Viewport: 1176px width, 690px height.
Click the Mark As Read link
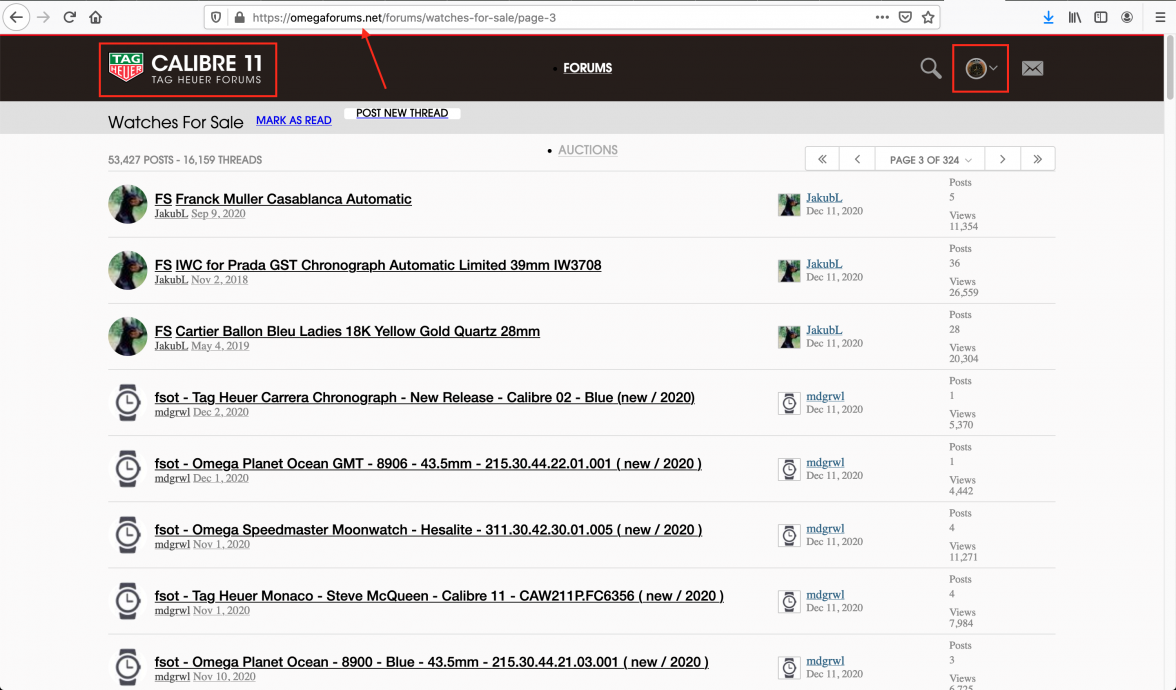[293, 120]
